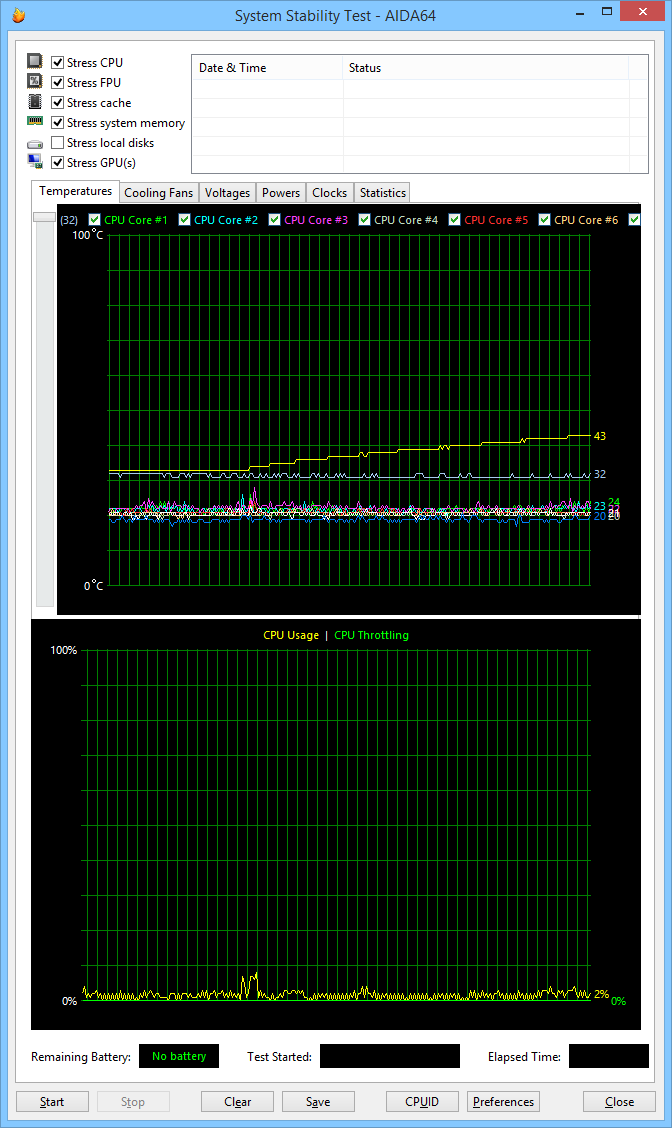Click the 2% CPU usage value
This screenshot has width=672, height=1128.
601,994
